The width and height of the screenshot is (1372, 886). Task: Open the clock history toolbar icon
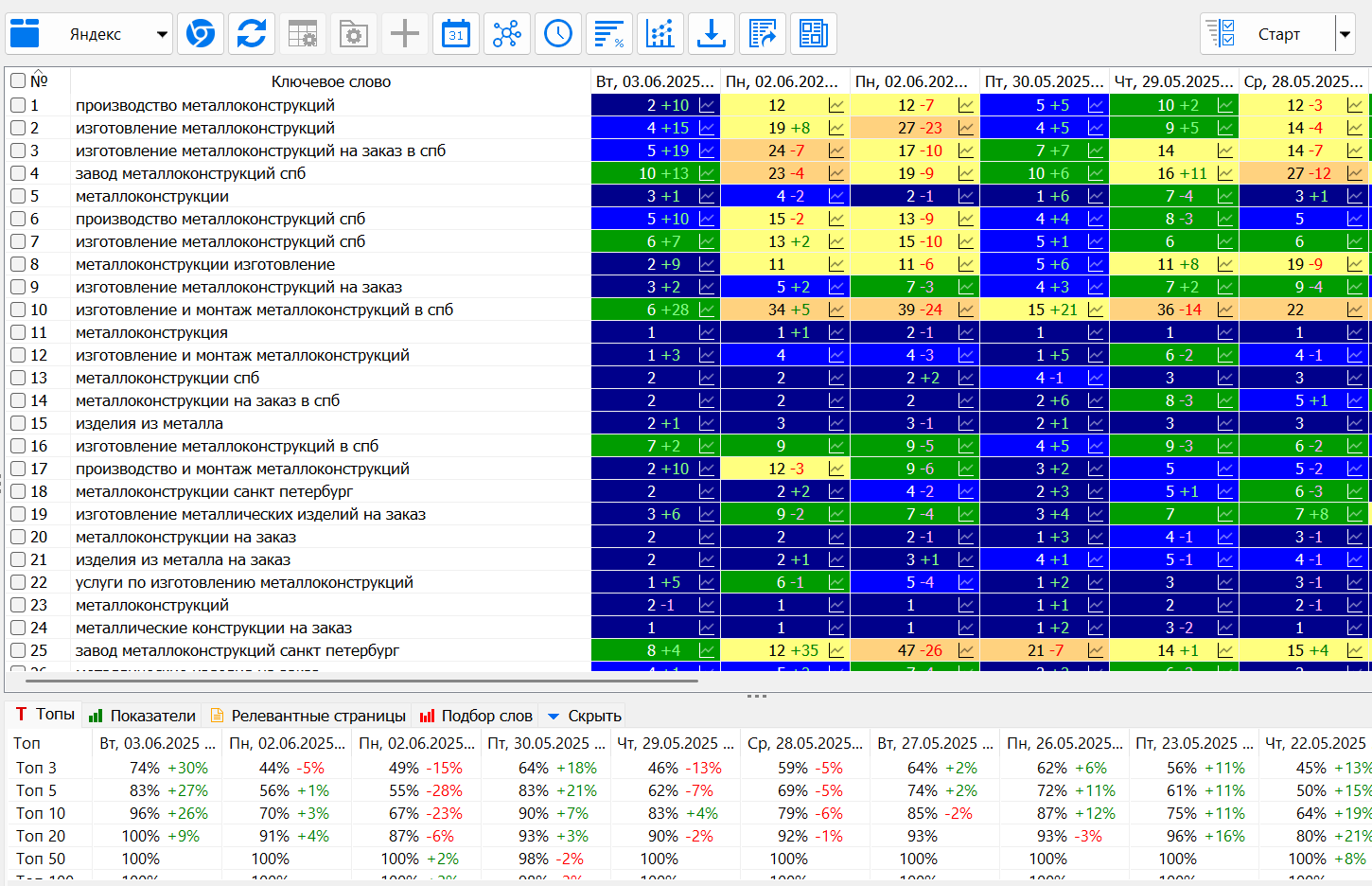[x=558, y=34]
